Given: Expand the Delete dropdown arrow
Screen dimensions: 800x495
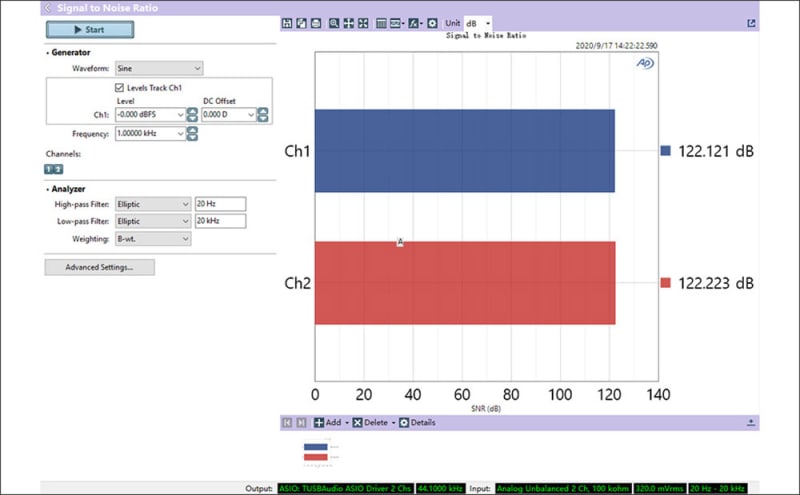Looking at the screenshot, I should point(393,423).
